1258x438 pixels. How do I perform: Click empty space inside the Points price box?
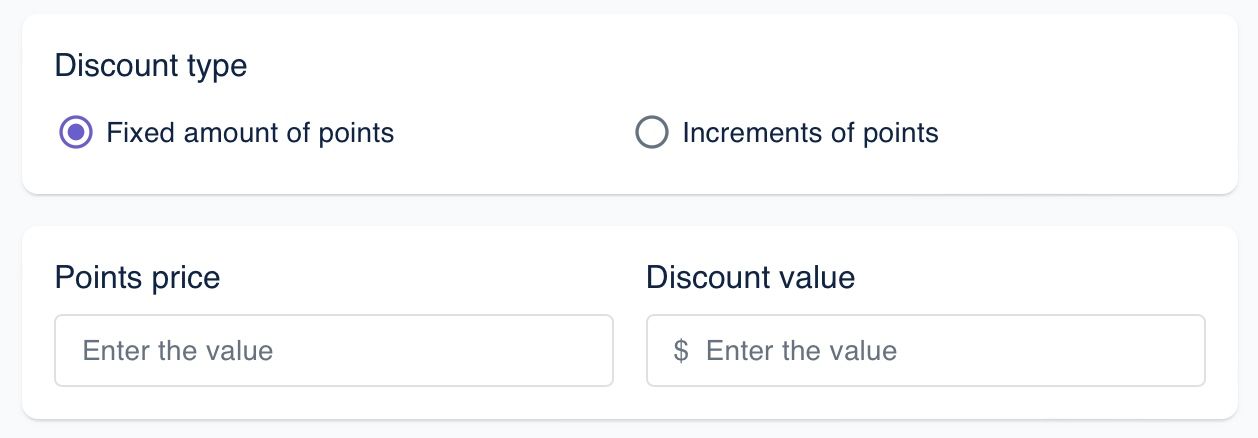pos(480,351)
